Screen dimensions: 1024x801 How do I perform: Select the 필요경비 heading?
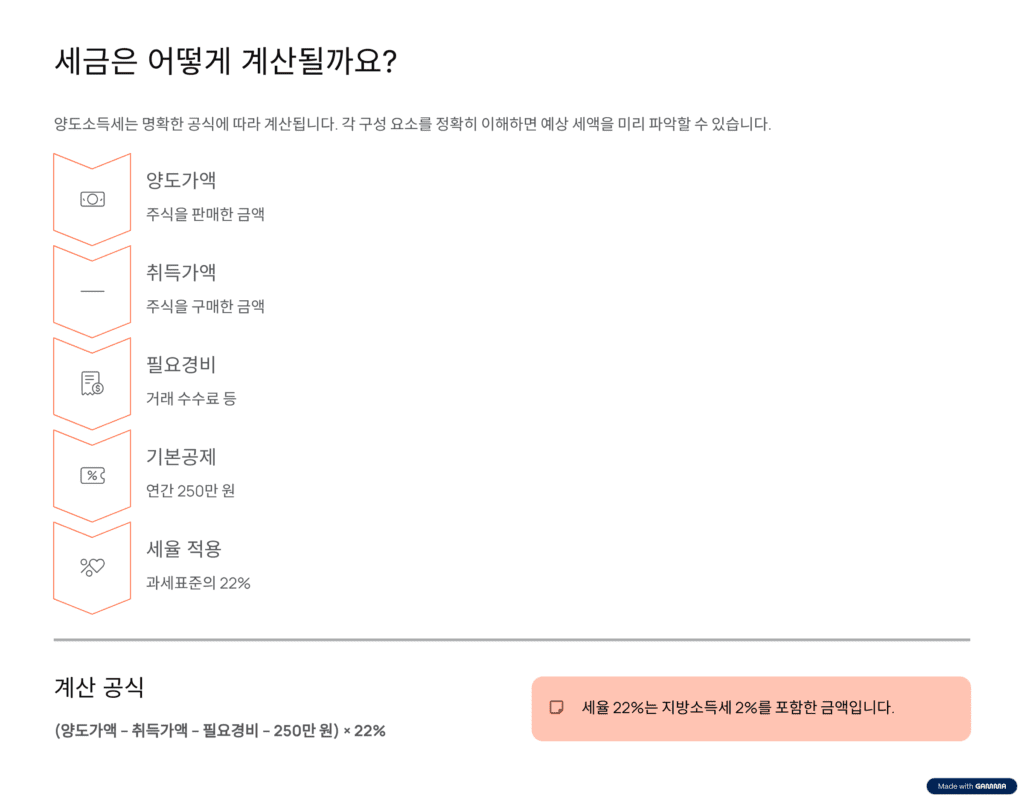point(181,364)
